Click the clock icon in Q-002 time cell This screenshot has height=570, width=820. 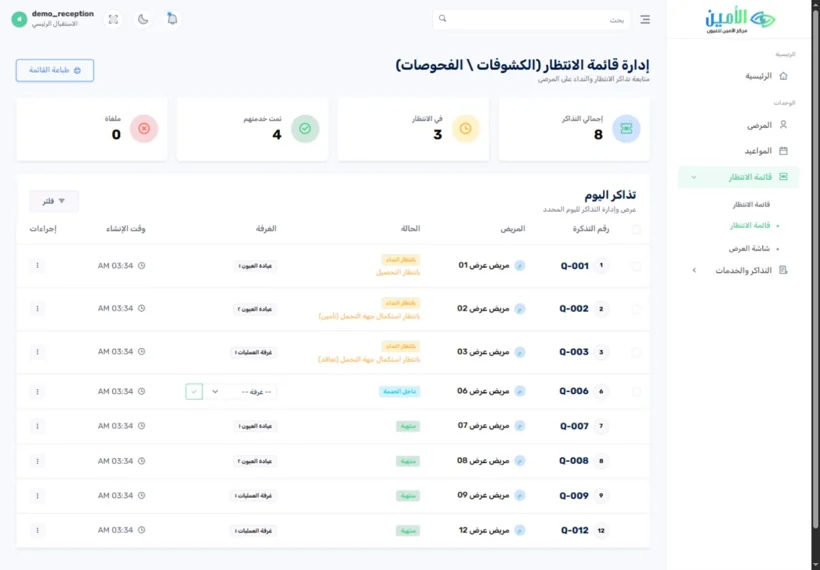point(141,309)
